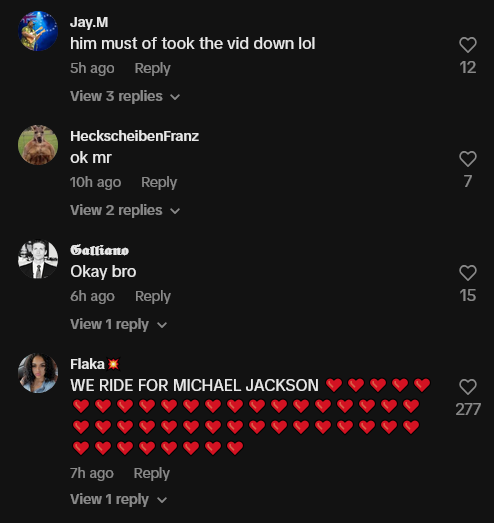
Task: Expand 'View 1 reply' under Okay bro comment
Action: click(x=118, y=325)
